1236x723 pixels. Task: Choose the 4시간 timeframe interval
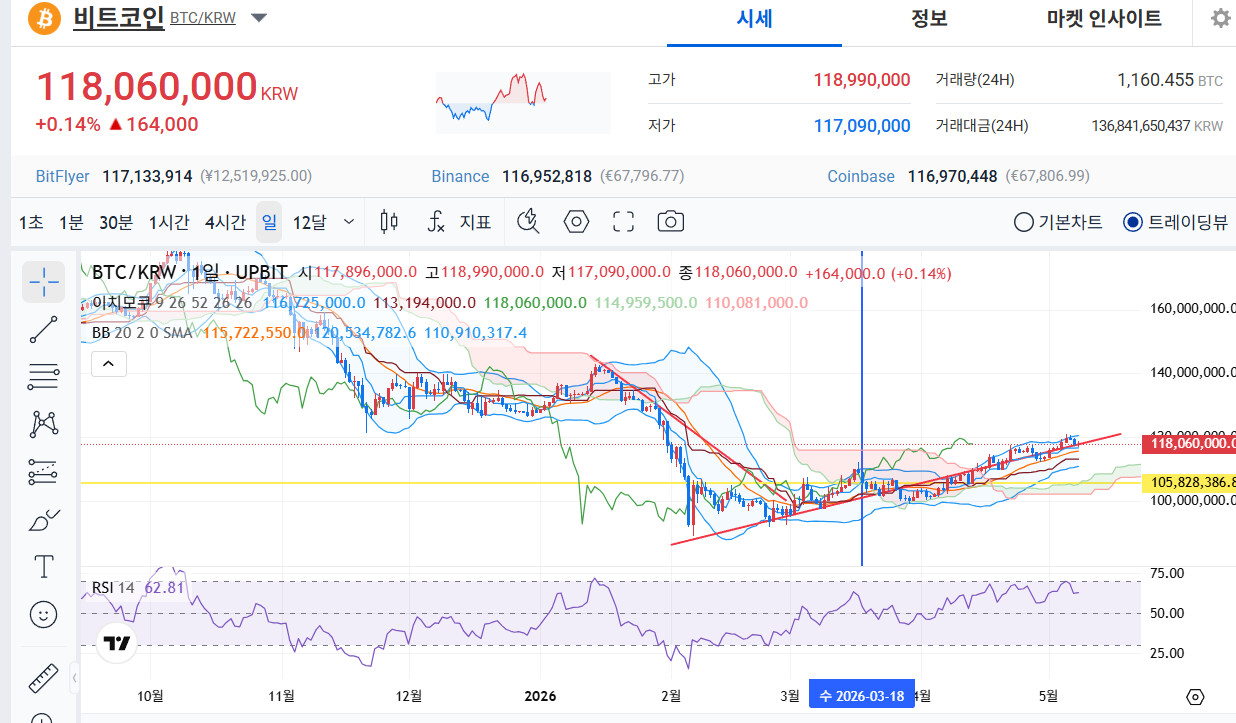click(225, 222)
